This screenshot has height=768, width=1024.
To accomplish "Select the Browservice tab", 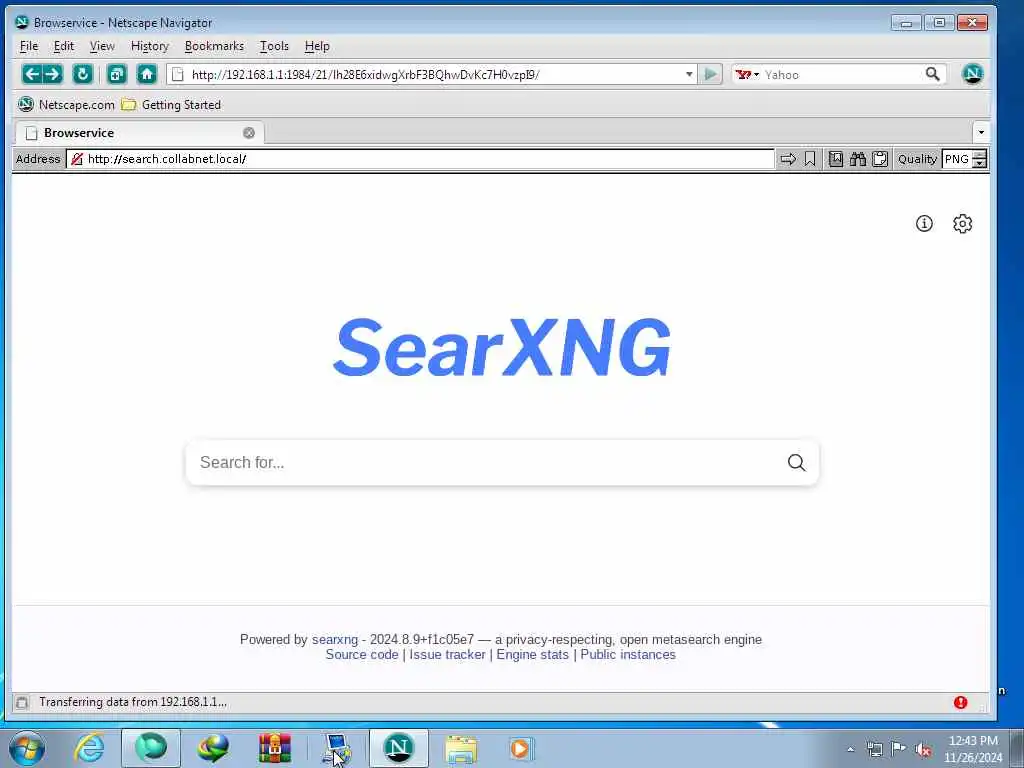I will point(139,133).
